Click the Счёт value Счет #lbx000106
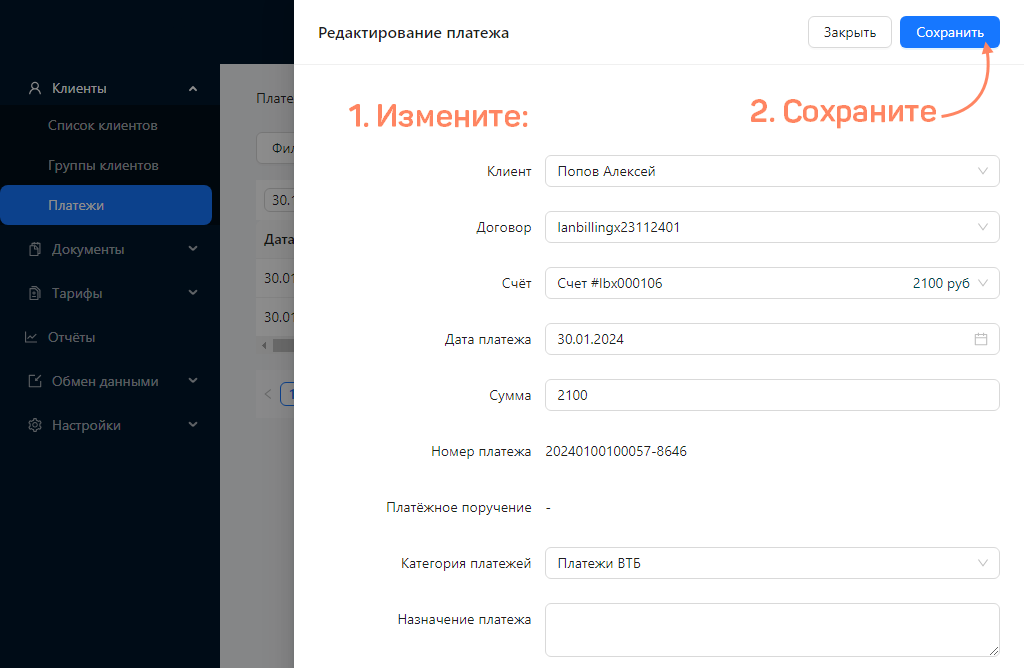The image size is (1024, 668). tap(610, 283)
